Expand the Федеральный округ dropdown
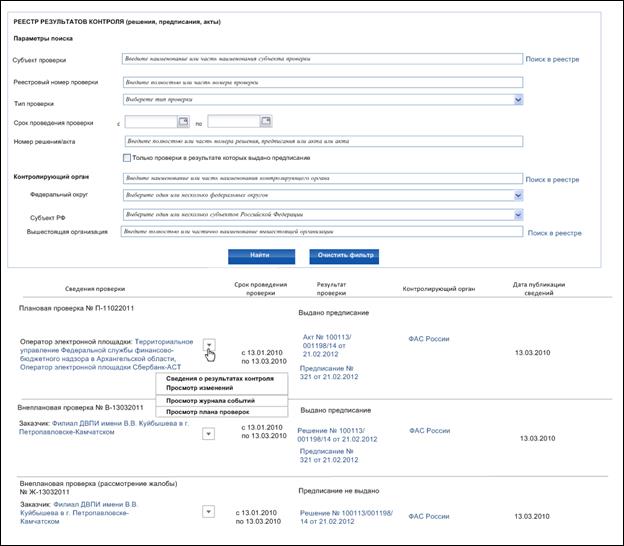This screenshot has height=546, width=624. click(518, 195)
